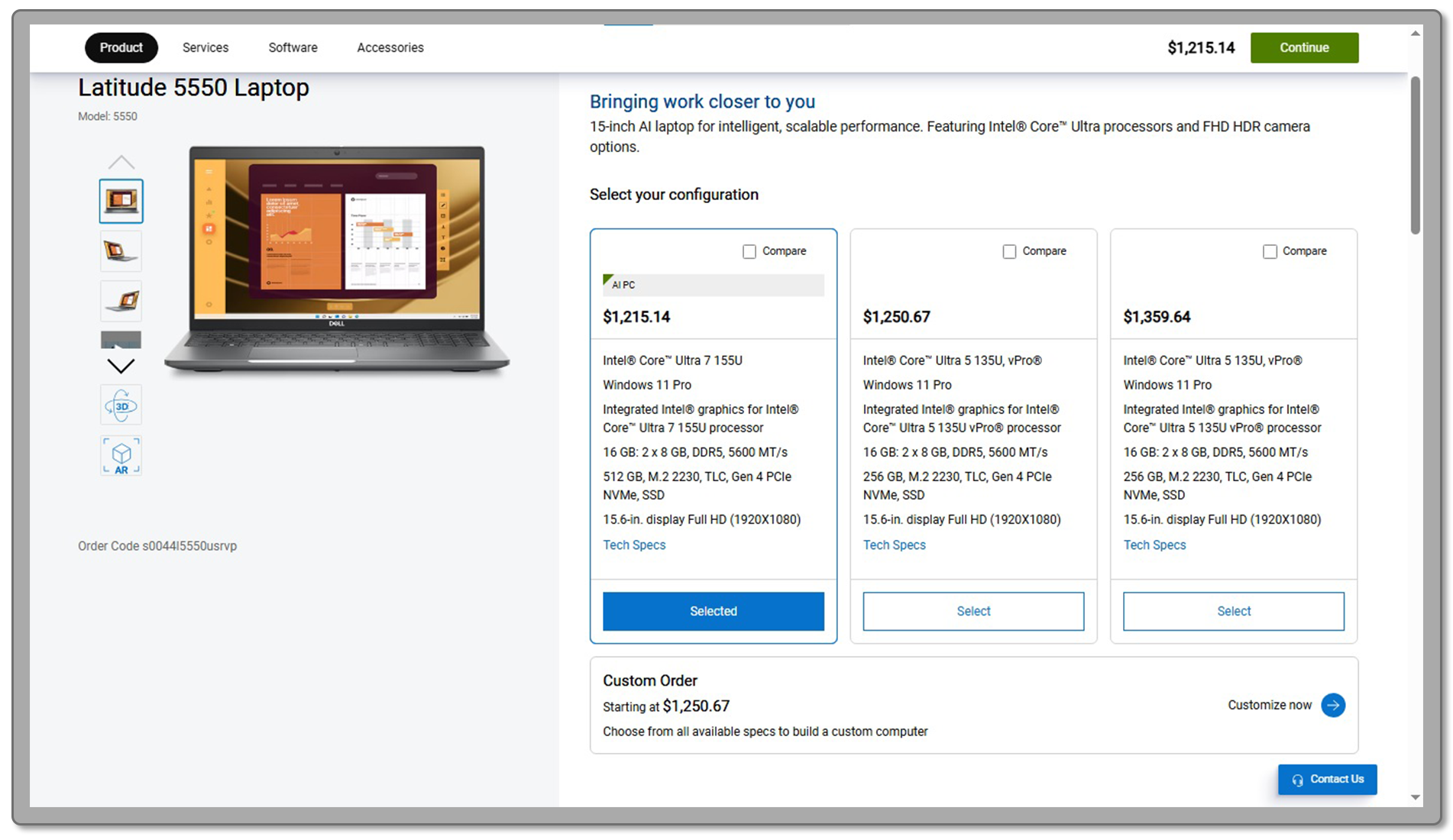Screen dimensions: 1453x840
Task: Tick Compare for the $1,359.64 configuration
Action: click(x=1270, y=251)
